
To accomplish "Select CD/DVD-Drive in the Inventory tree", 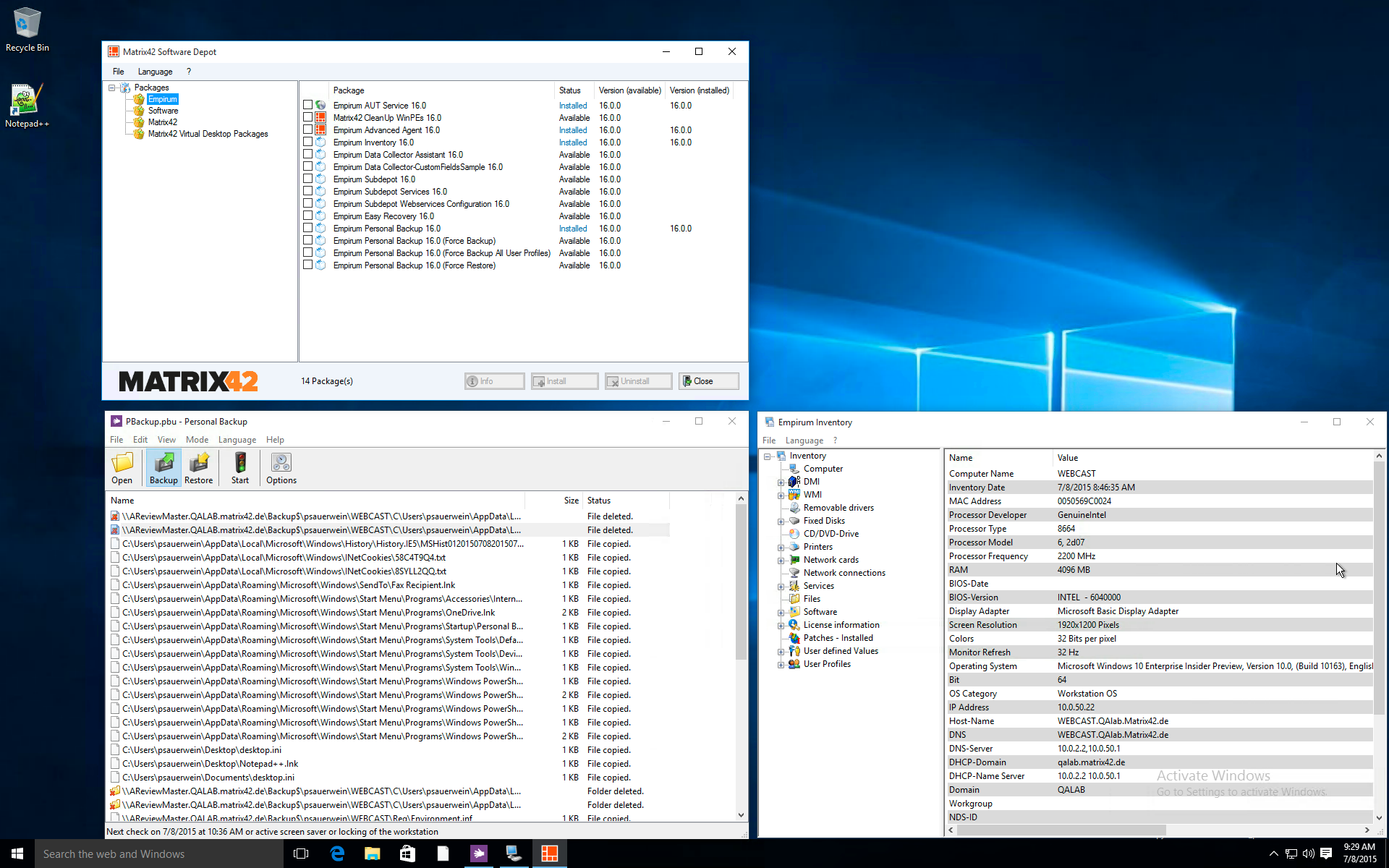I will [831, 534].
